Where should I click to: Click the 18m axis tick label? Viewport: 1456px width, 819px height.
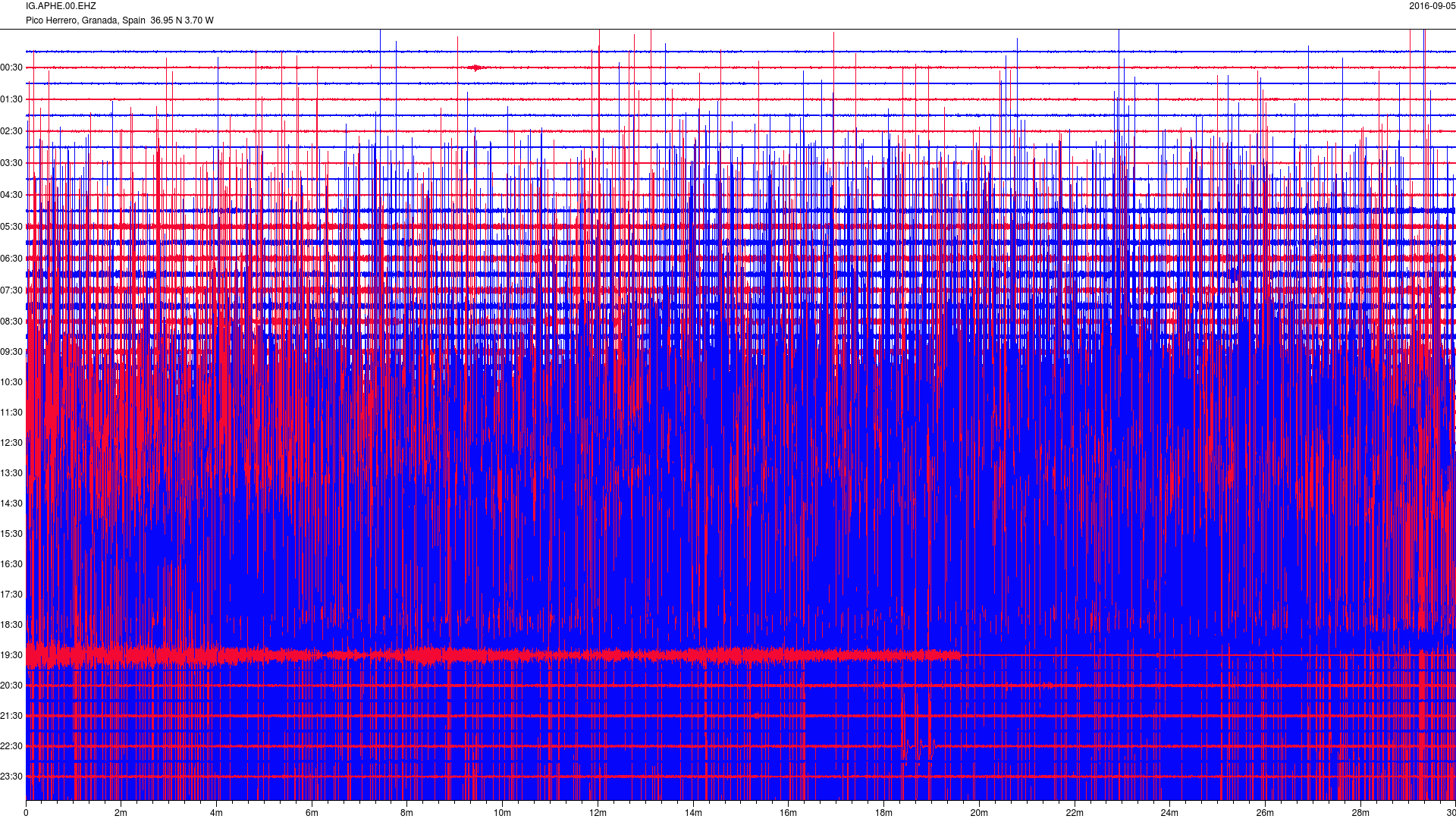tap(883, 813)
